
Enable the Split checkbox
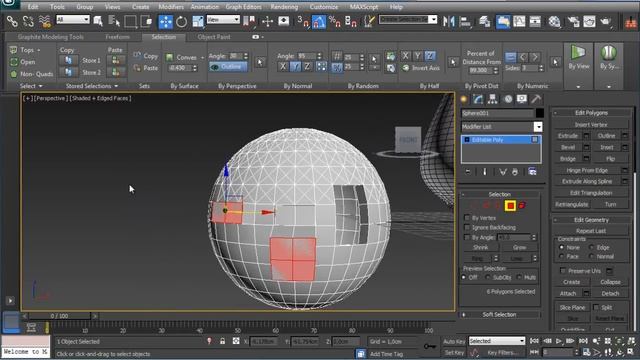[x=596, y=307]
